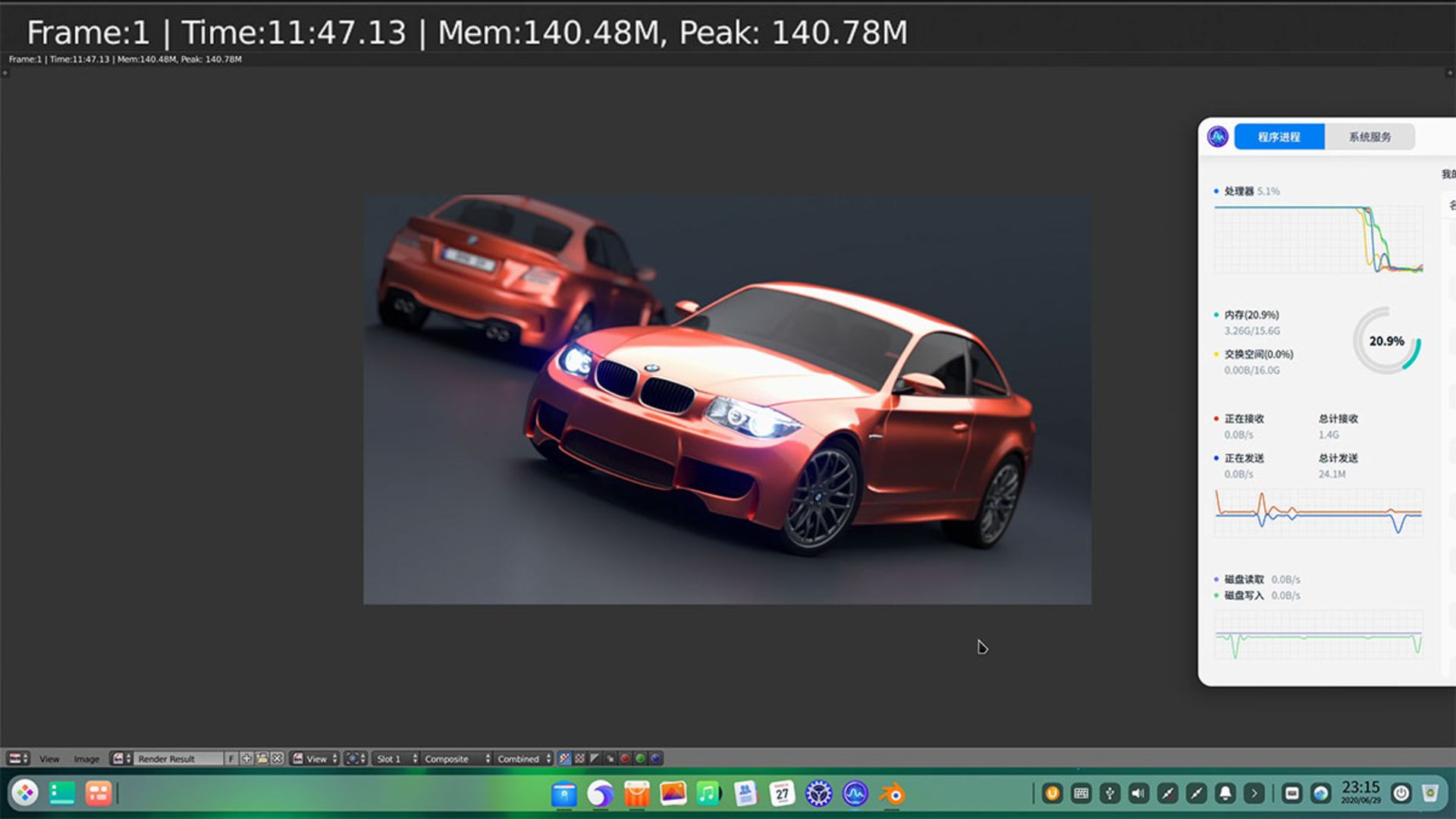Image resolution: width=1456 pixels, height=819 pixels.
Task: Click the notification bell in the tray
Action: [1227, 792]
